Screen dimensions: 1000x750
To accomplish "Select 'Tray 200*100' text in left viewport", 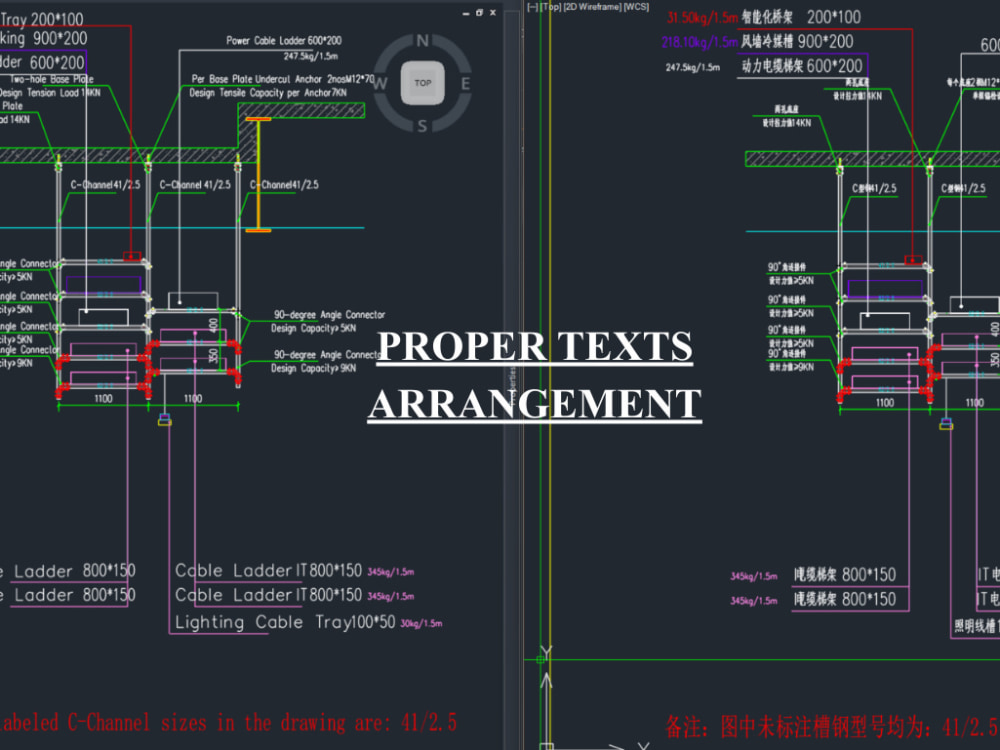I will pos(42,19).
